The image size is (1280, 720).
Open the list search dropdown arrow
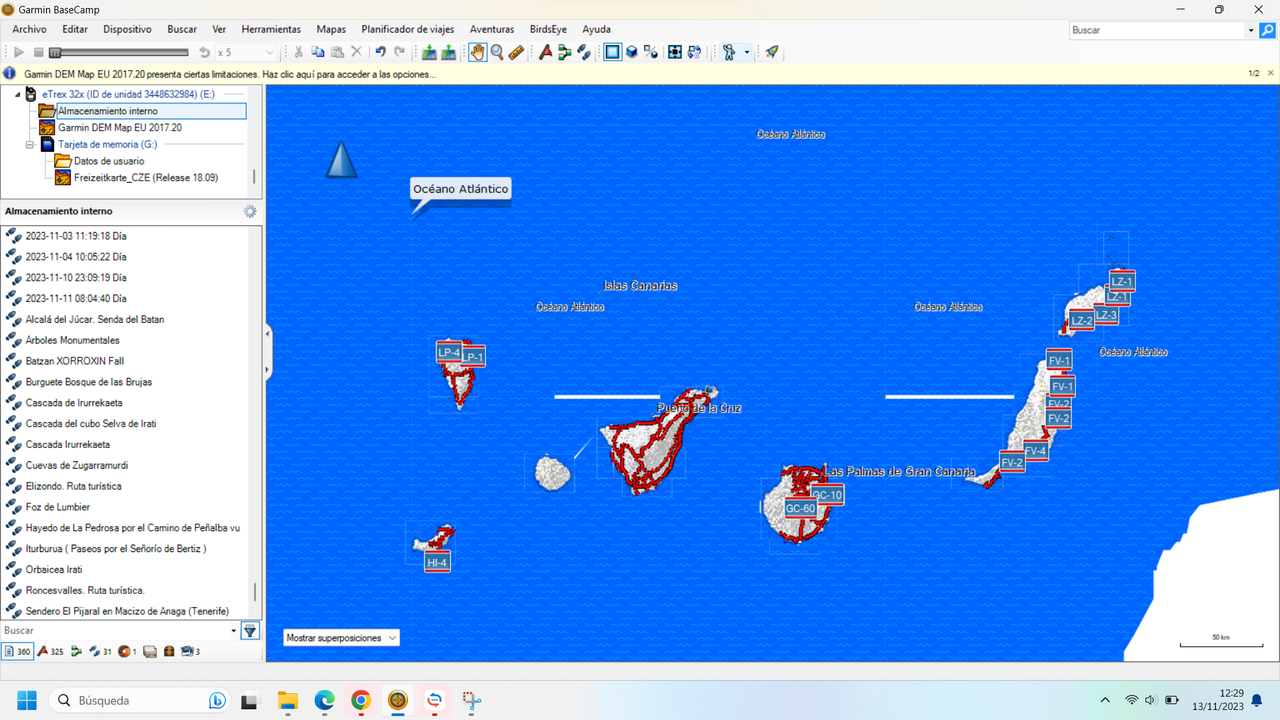point(234,631)
